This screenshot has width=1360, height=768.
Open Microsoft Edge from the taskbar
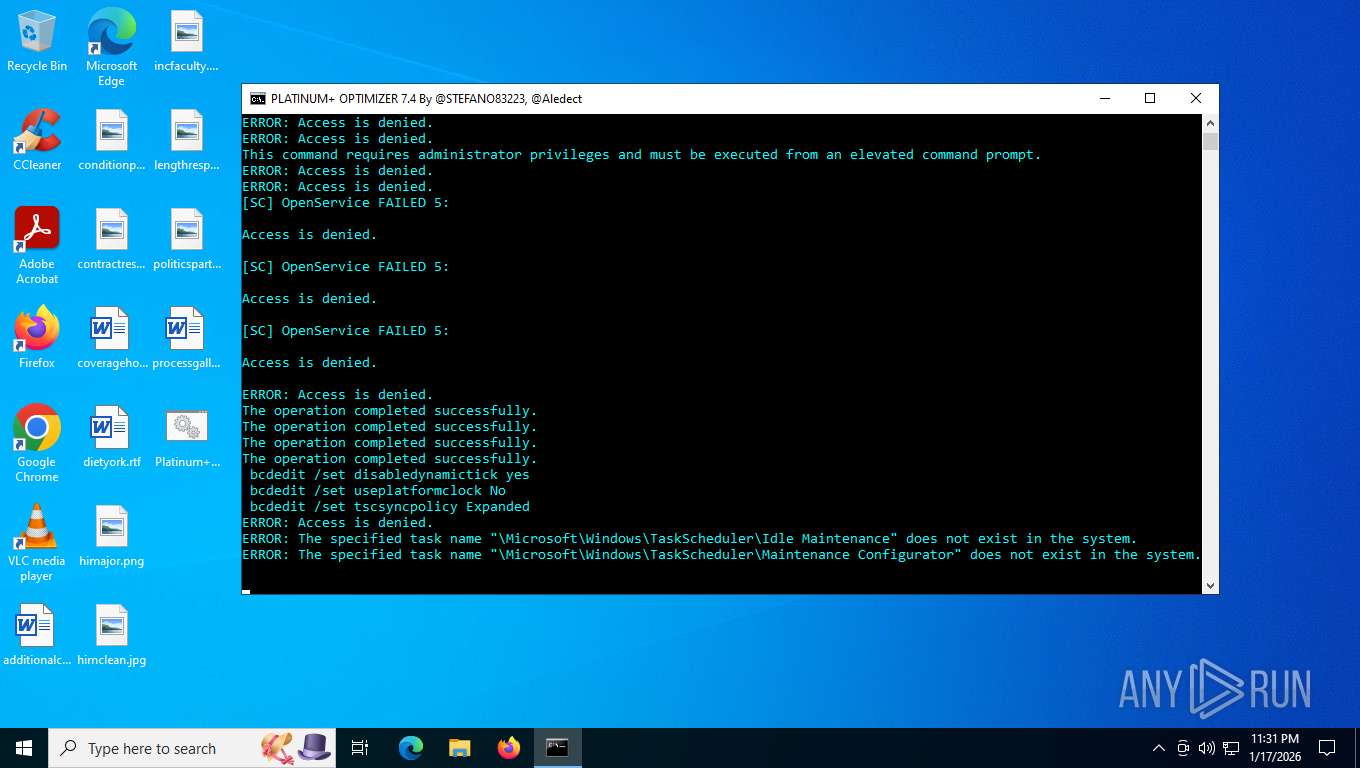pos(410,748)
